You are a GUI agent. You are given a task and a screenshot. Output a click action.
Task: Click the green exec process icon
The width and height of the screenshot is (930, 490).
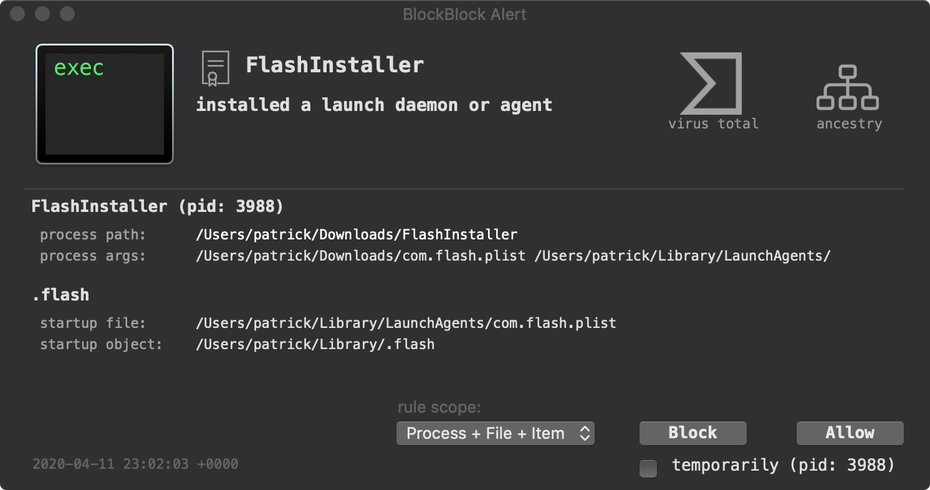tap(104, 103)
